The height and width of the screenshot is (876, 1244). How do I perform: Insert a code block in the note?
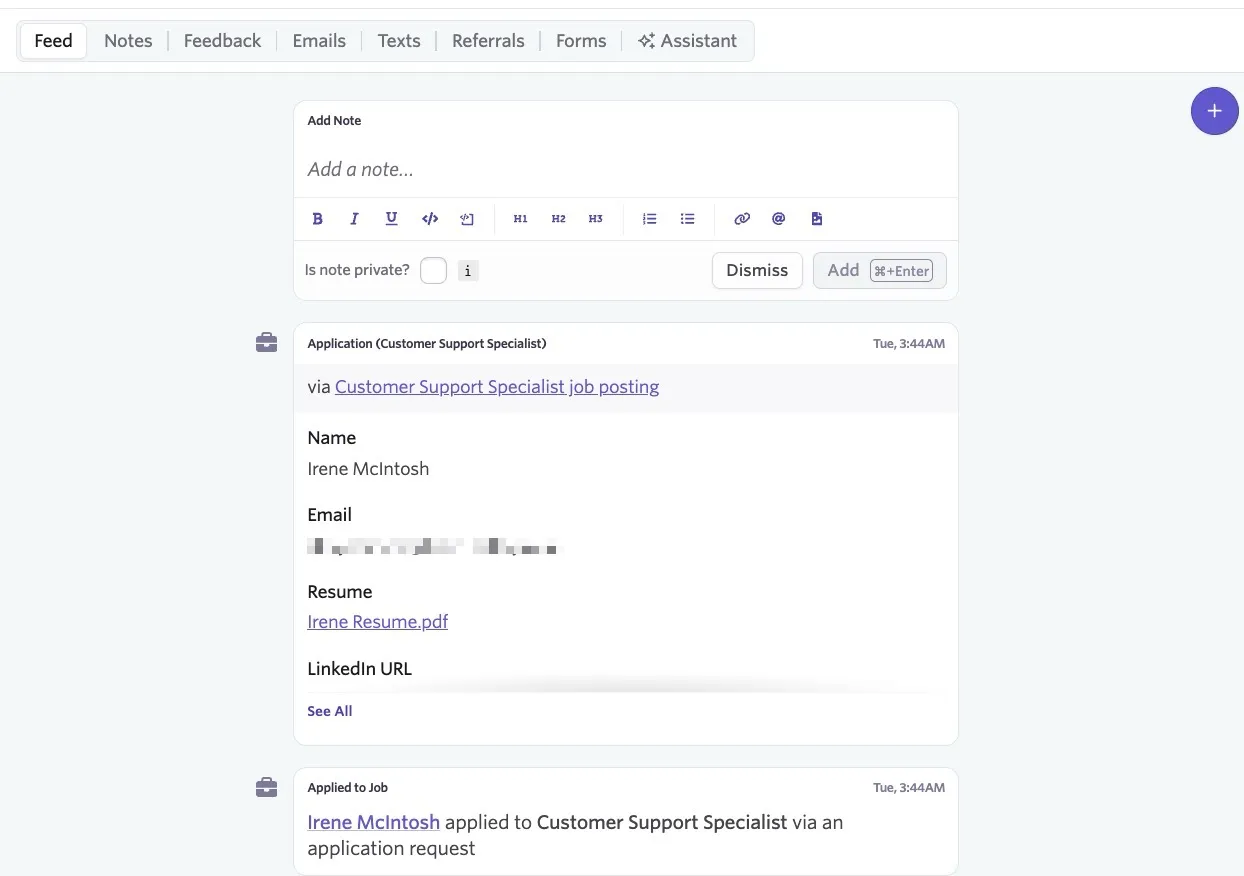pyautogui.click(x=467, y=219)
